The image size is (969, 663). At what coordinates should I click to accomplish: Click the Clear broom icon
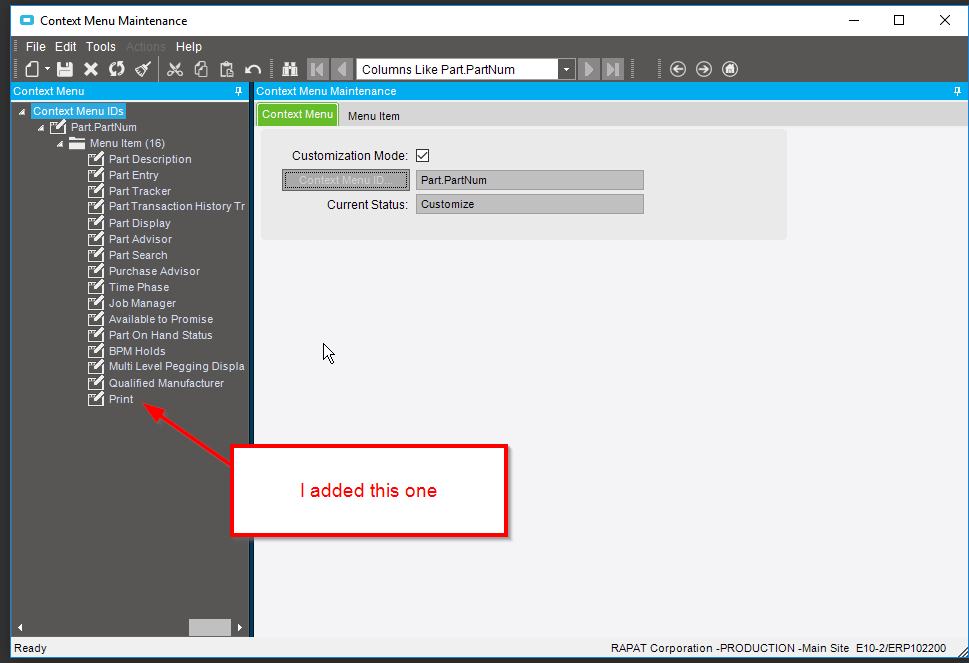pos(143,69)
